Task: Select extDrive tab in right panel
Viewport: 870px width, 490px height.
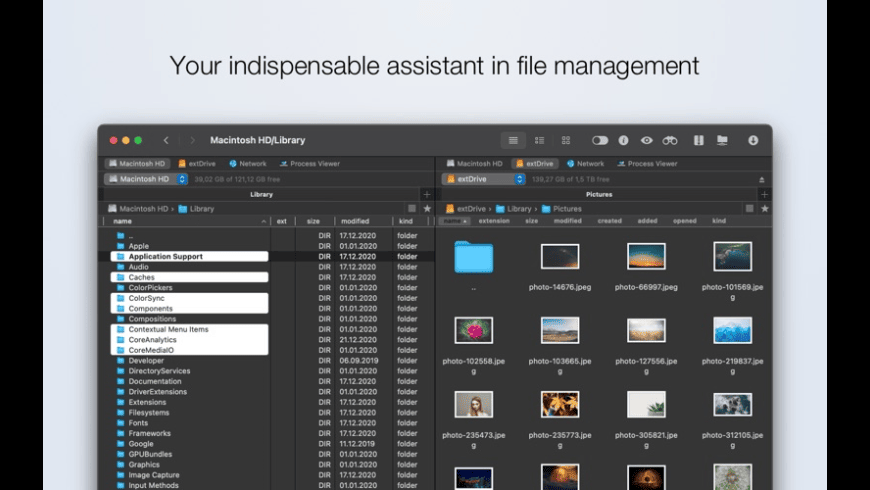Action: (535, 164)
